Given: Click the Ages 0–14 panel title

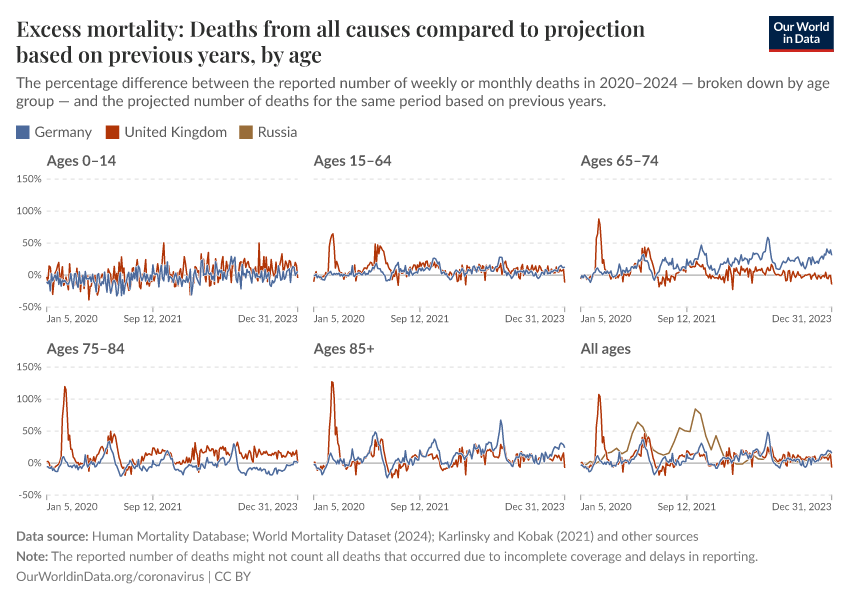Looking at the screenshot, I should pos(86,161).
